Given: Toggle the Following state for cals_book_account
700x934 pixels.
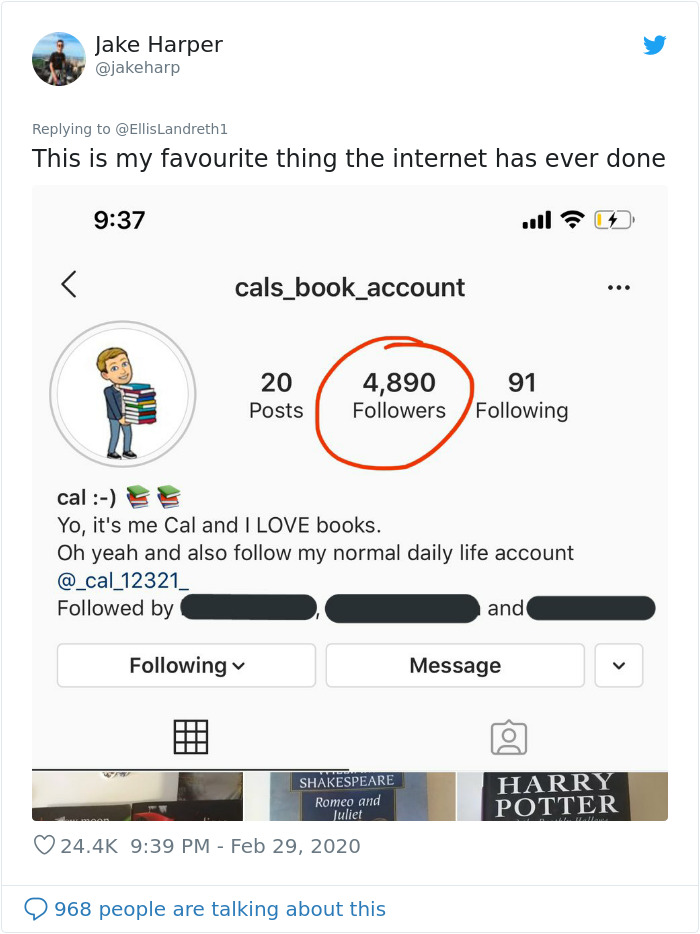Looking at the screenshot, I should coord(185,665).
